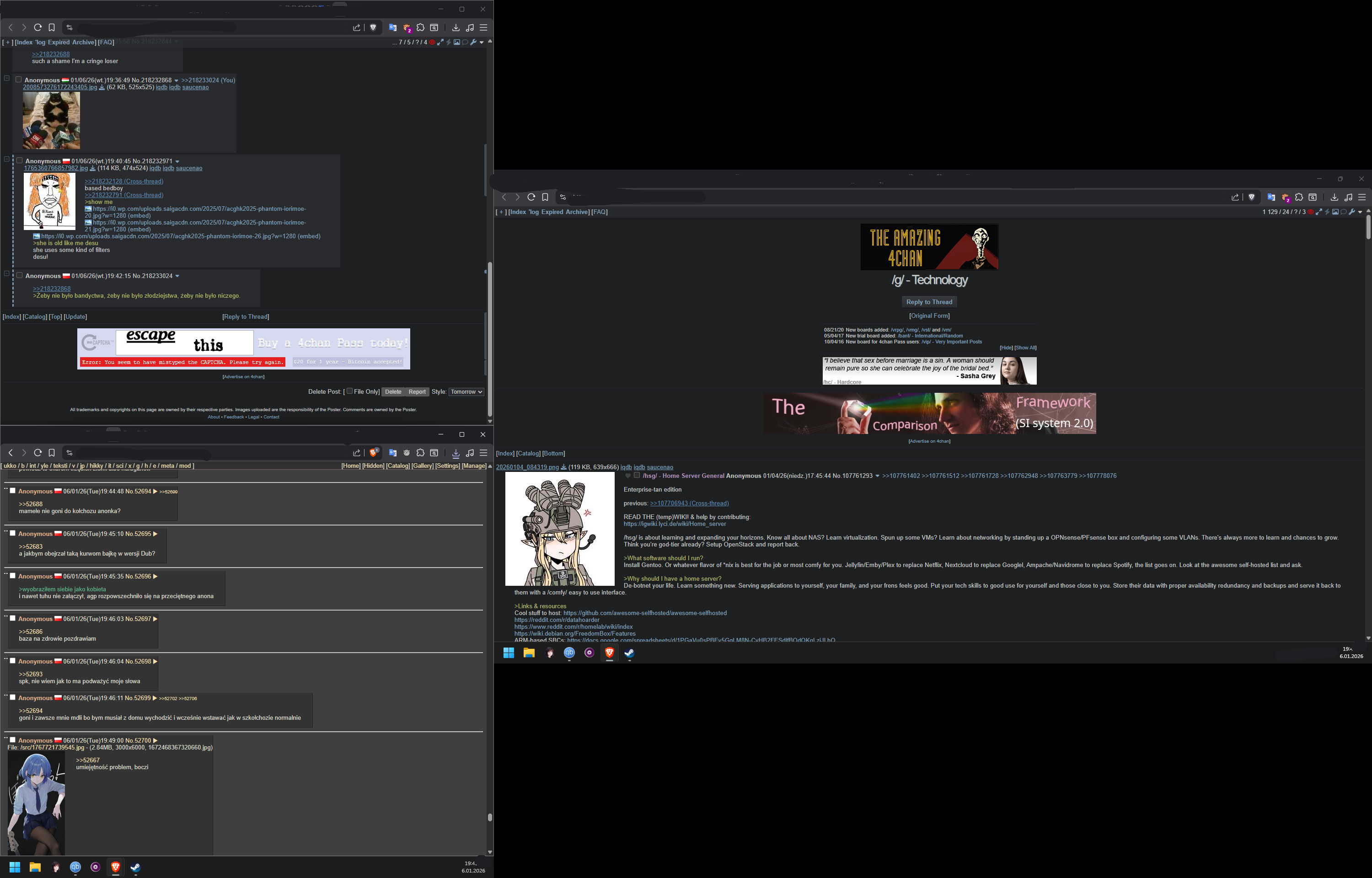Click Brave Shields lion icon in bottom-left window
Viewport: 1372px width, 878px height.
click(x=373, y=453)
